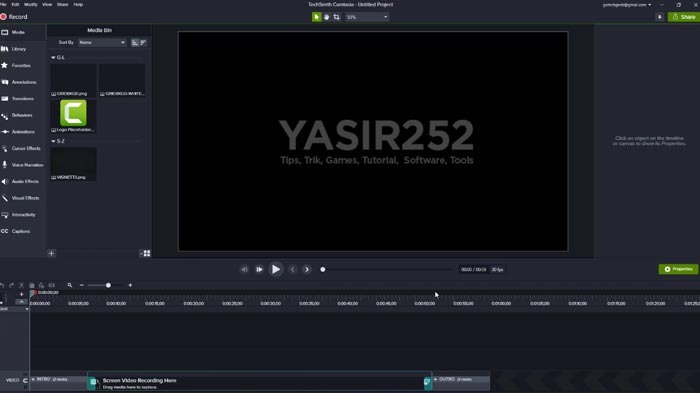The image size is (700, 393).
Task: Click the timeline zoom out minus
Action: (82, 285)
